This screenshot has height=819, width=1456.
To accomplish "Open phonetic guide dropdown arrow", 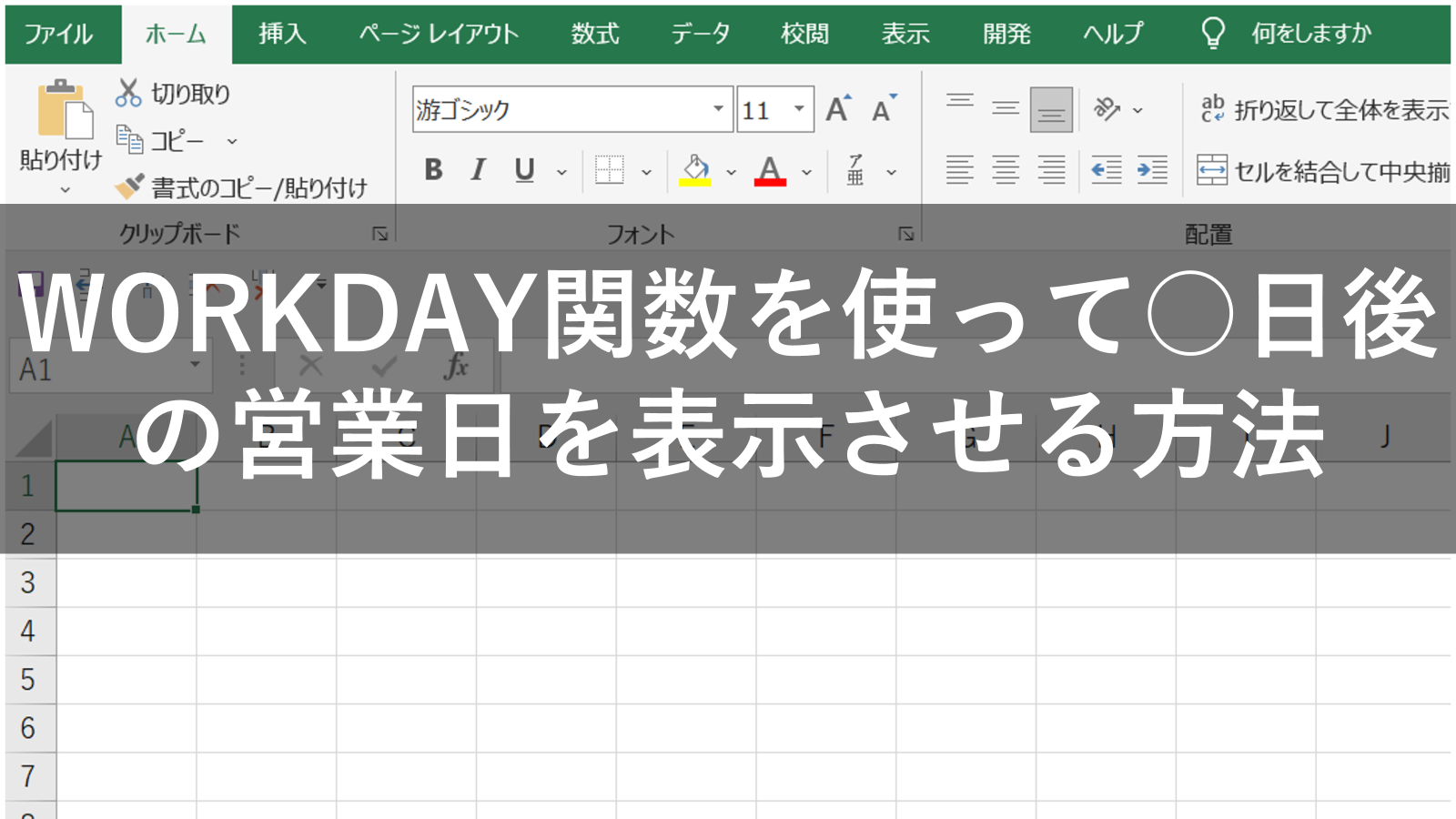I will tap(892, 172).
